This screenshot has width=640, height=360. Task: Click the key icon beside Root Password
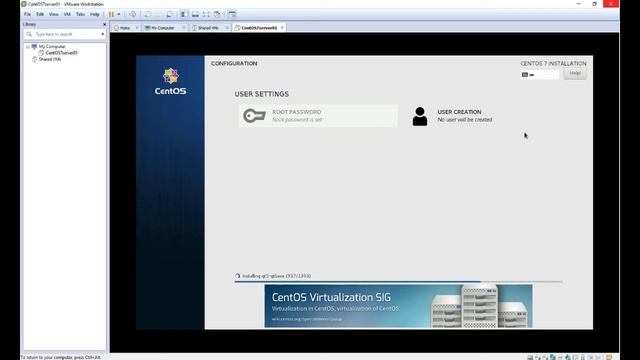pos(254,116)
